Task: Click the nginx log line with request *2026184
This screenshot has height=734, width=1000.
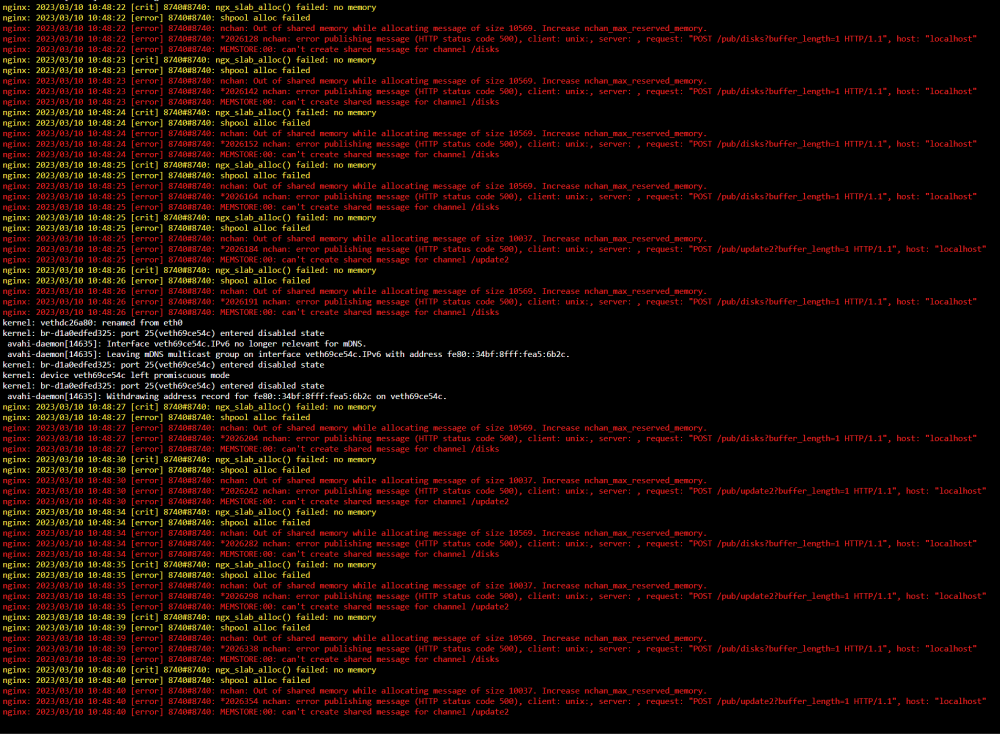Action: pyautogui.click(x=494, y=249)
